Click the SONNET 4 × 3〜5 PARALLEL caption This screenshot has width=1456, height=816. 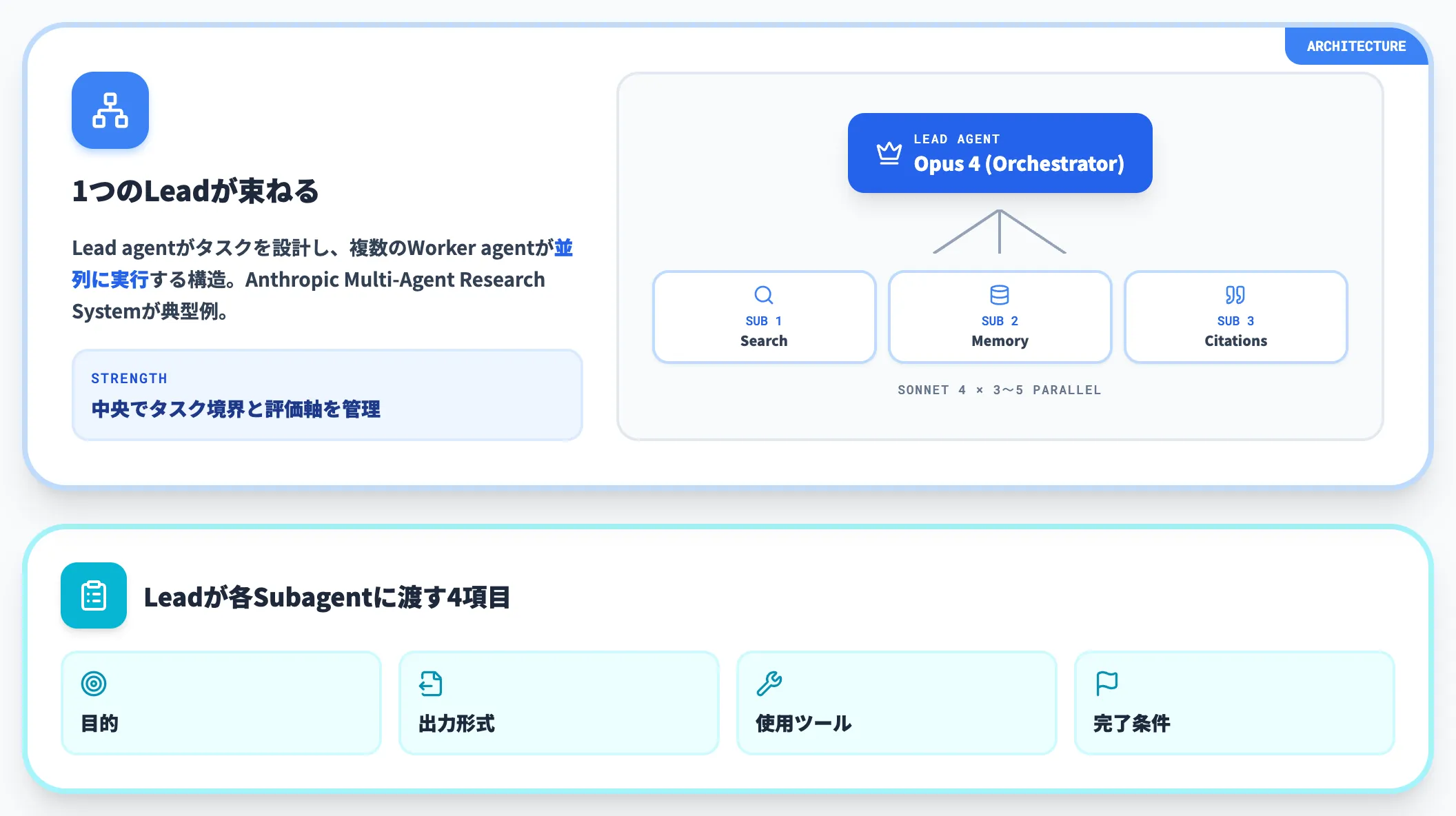pos(1000,390)
